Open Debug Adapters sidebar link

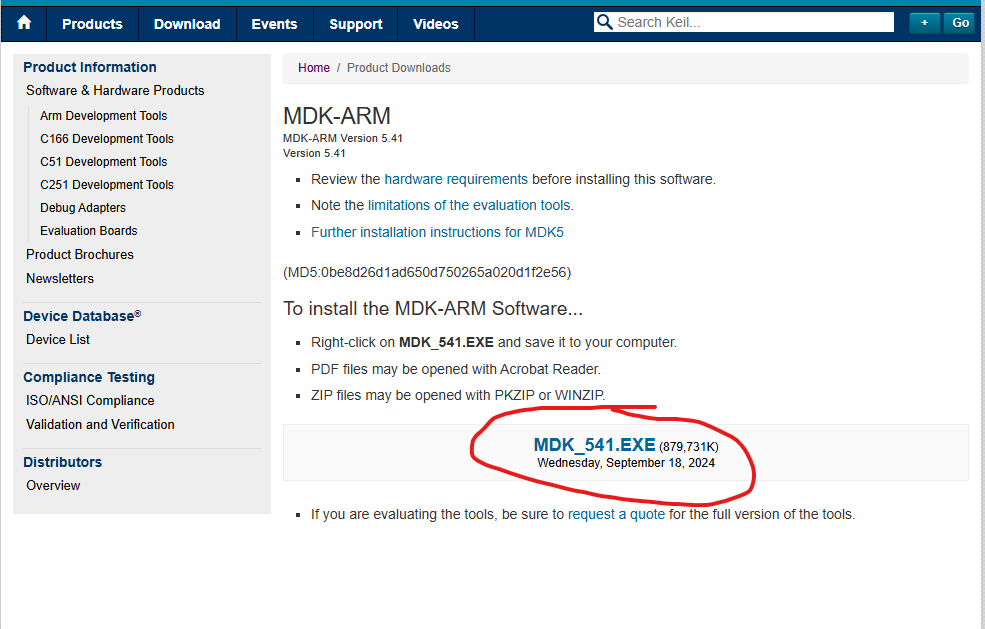(x=83, y=208)
